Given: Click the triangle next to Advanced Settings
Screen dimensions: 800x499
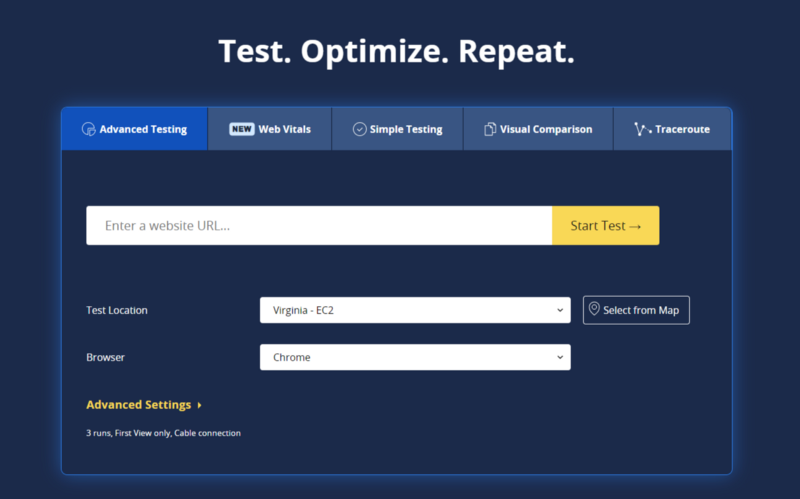Looking at the screenshot, I should pos(200,405).
